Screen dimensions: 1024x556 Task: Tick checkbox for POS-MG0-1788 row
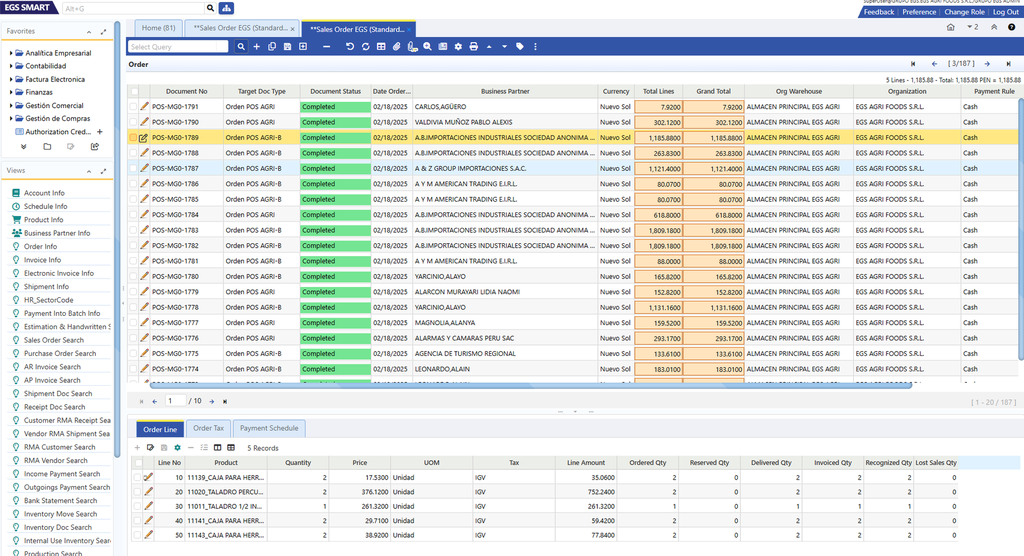pyautogui.click(x=133, y=153)
